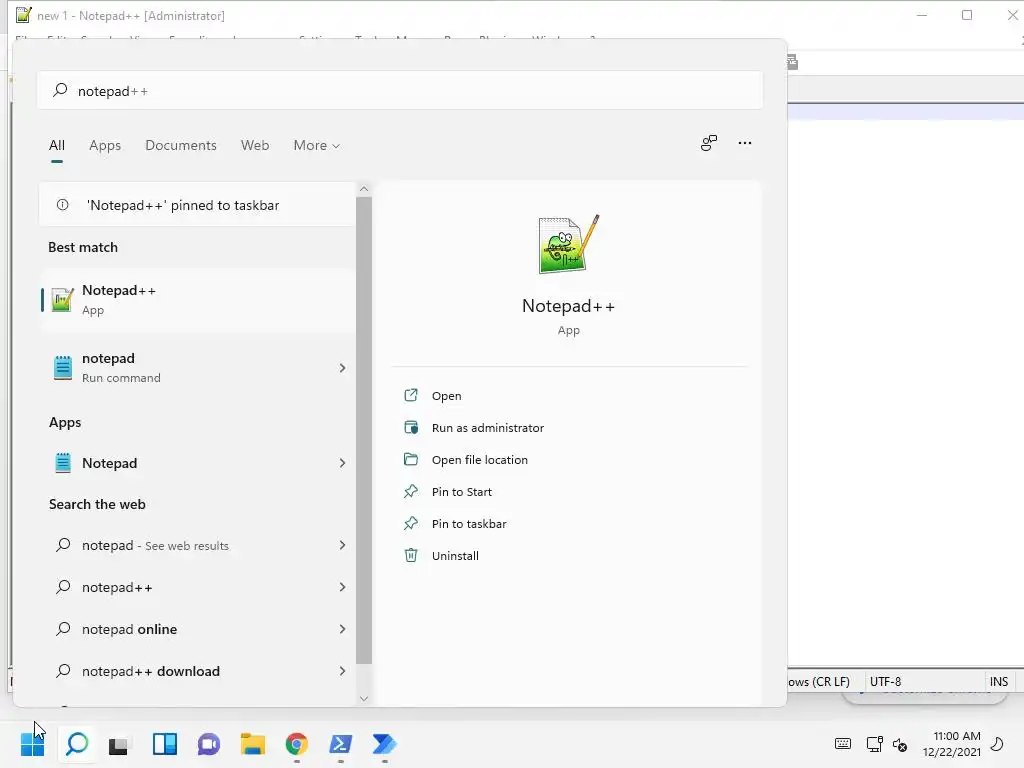Screen dimensions: 1024x768
Task: Open File Explorer from the taskbar
Action: [253, 744]
